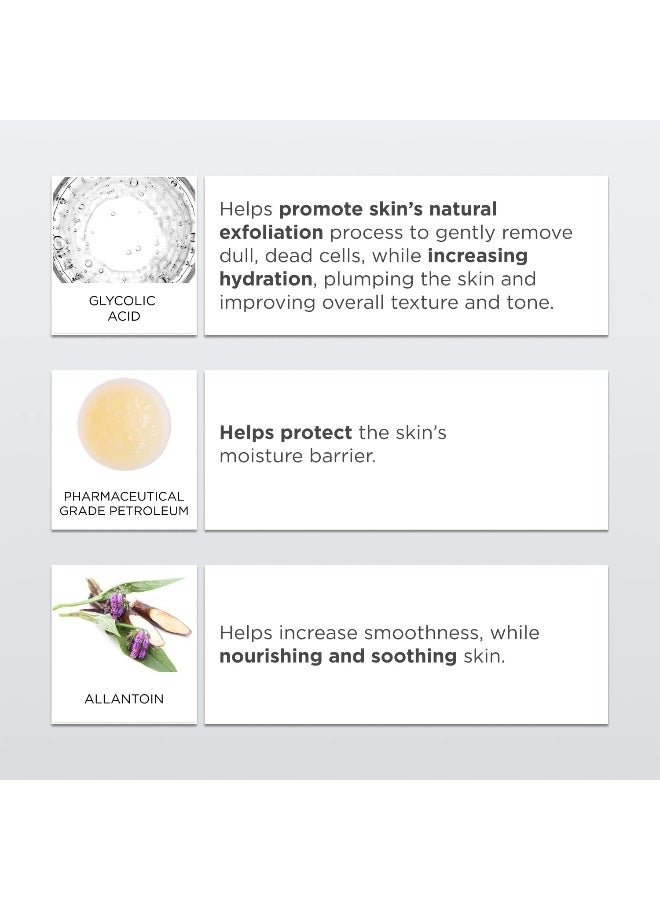Click the bold word "exfoliation"
Screen dimensions: 660x900
click(271, 233)
